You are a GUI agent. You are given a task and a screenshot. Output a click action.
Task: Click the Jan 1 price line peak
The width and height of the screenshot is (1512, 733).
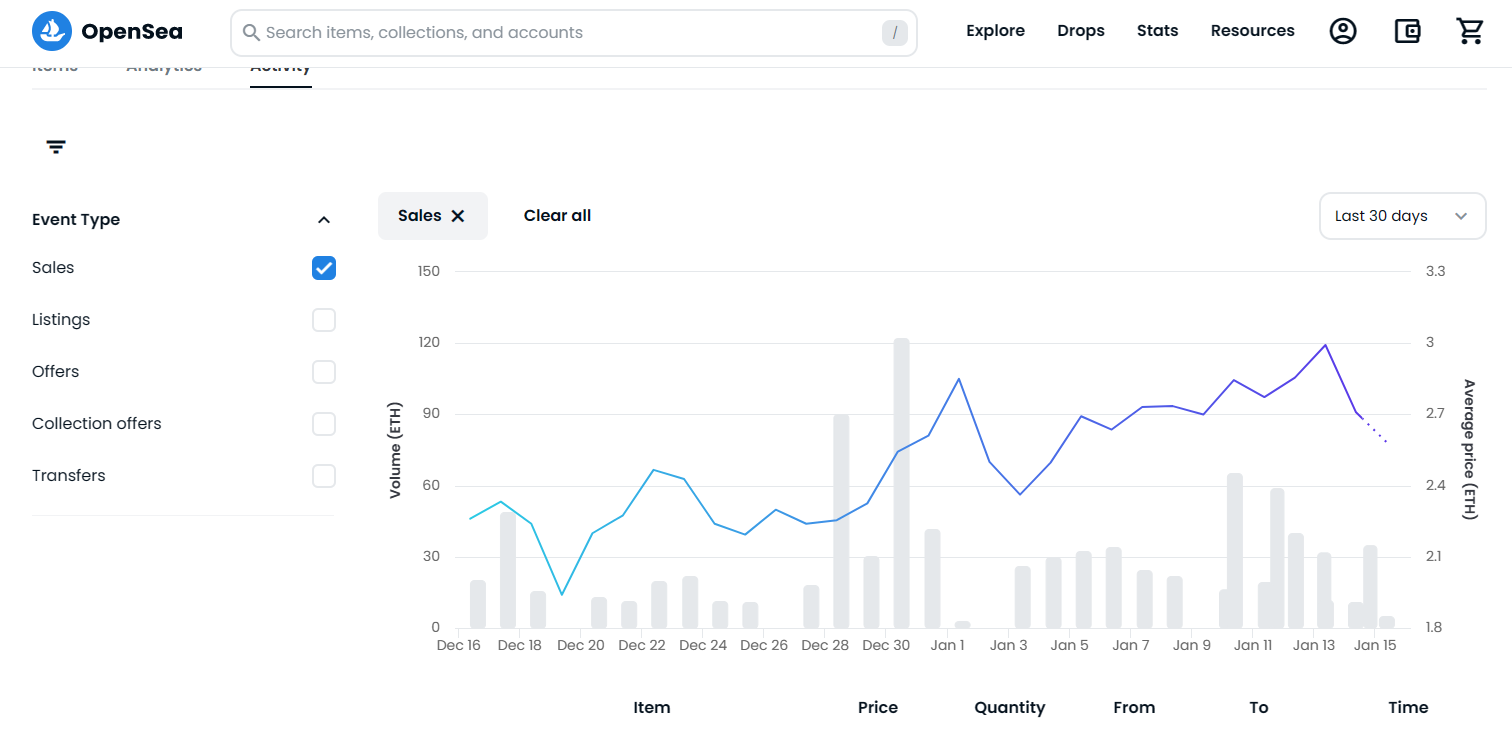(x=959, y=379)
